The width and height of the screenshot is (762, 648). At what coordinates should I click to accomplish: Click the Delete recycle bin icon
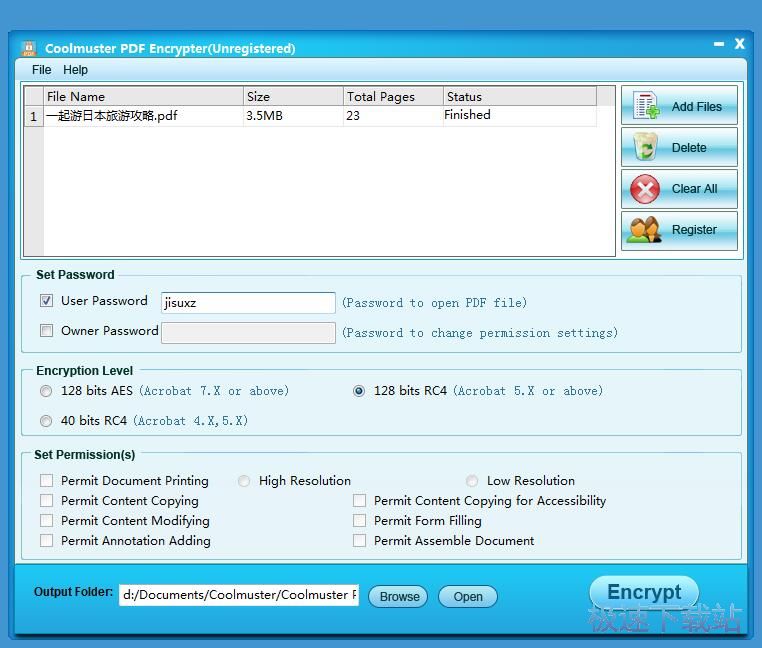[646, 147]
